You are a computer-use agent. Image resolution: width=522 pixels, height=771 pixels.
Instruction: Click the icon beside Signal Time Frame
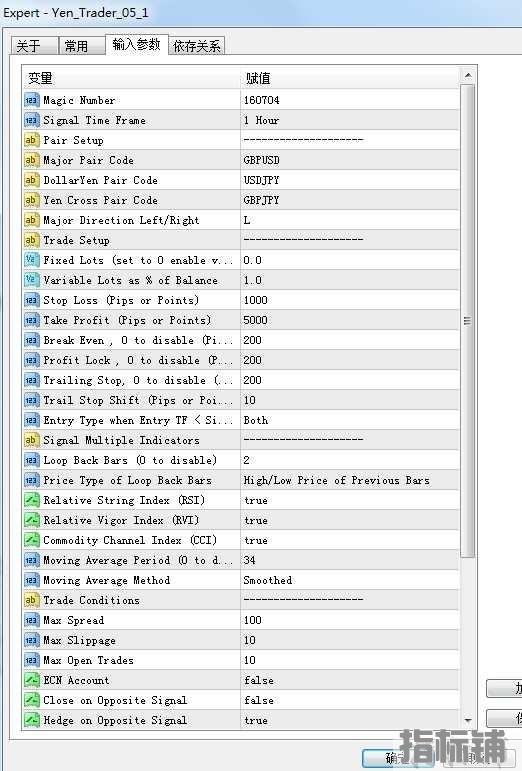point(31,120)
